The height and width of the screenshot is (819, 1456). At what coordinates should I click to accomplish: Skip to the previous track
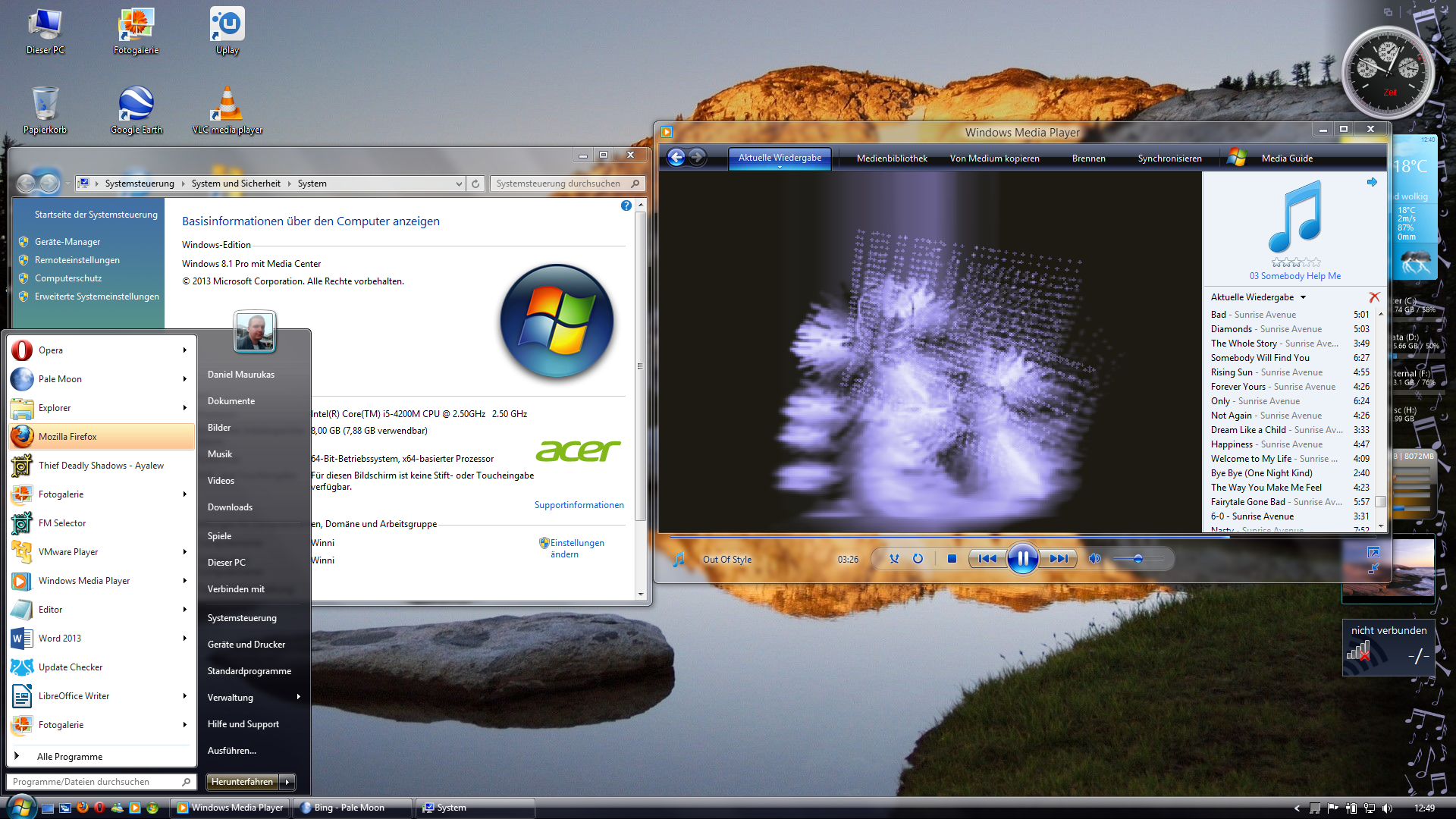point(987,559)
